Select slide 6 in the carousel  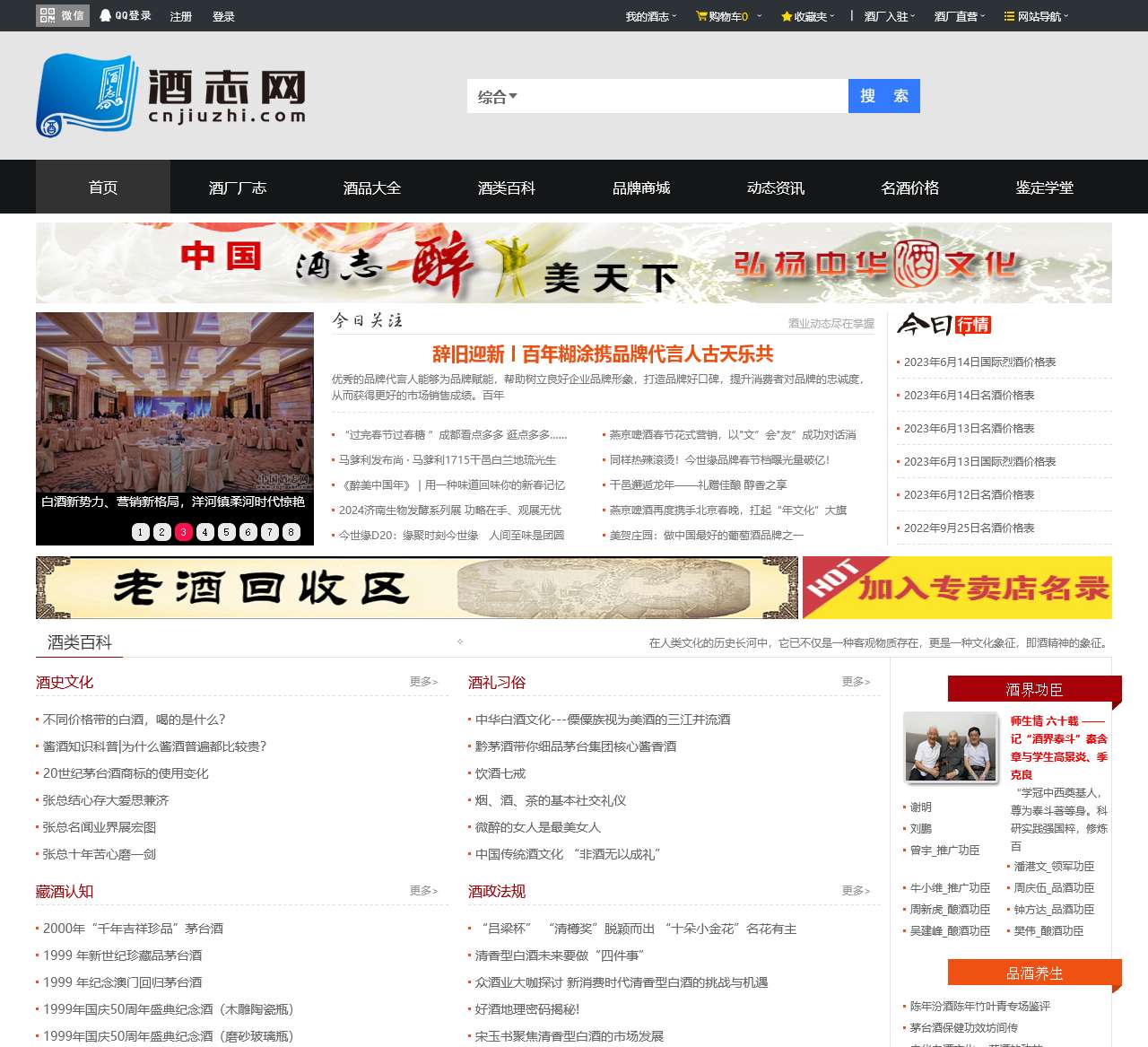pyautogui.click(x=248, y=532)
